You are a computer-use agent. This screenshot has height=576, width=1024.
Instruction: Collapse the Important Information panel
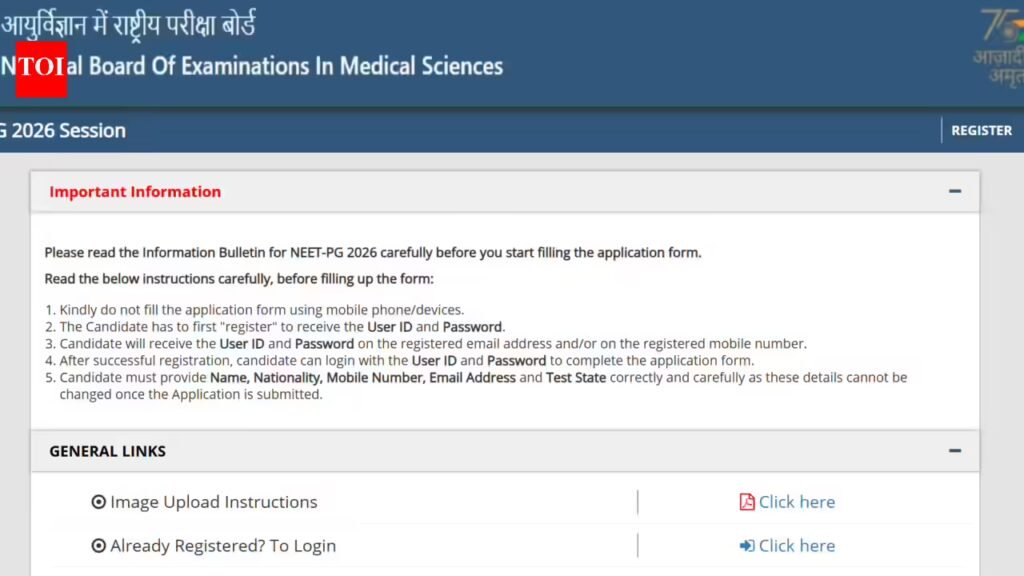(955, 191)
